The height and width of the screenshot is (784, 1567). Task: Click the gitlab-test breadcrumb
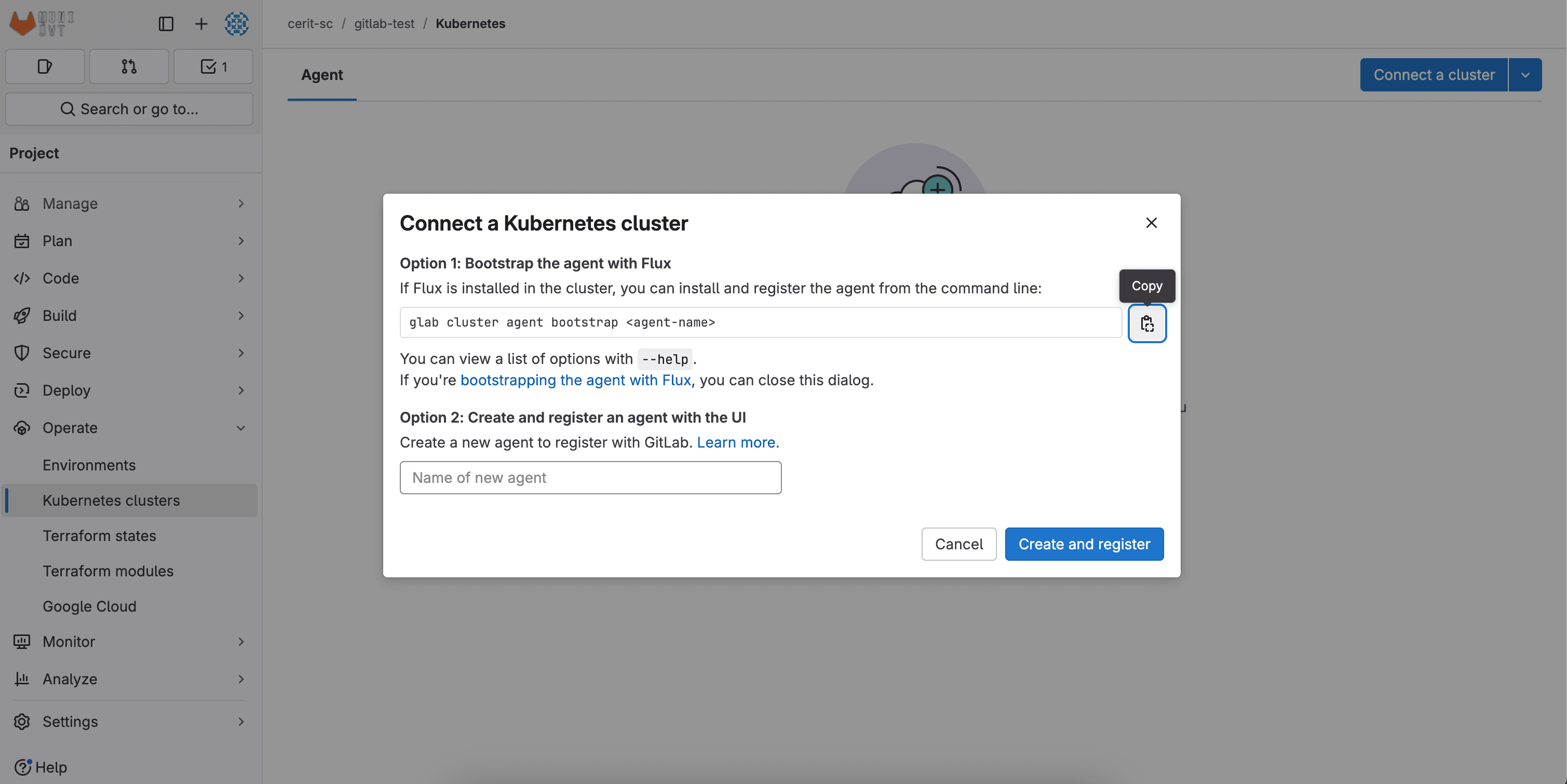[384, 24]
